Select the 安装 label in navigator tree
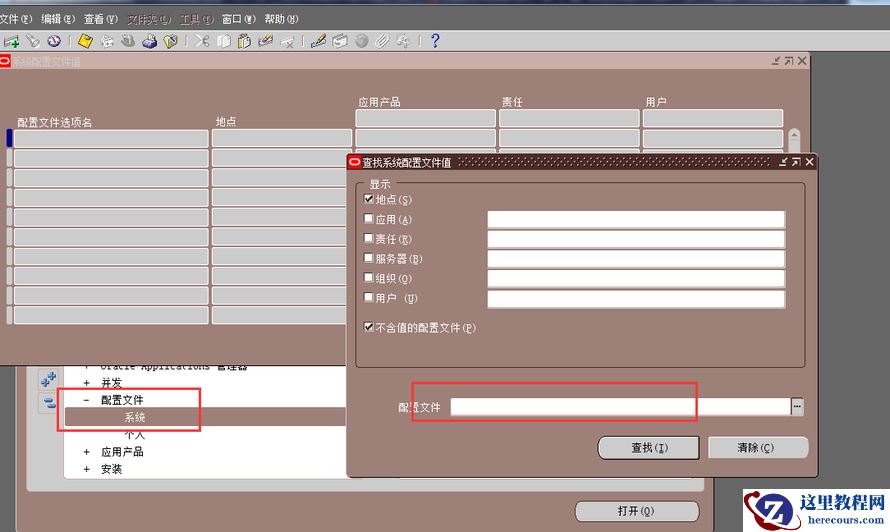This screenshot has height=532, width=890. 112,469
